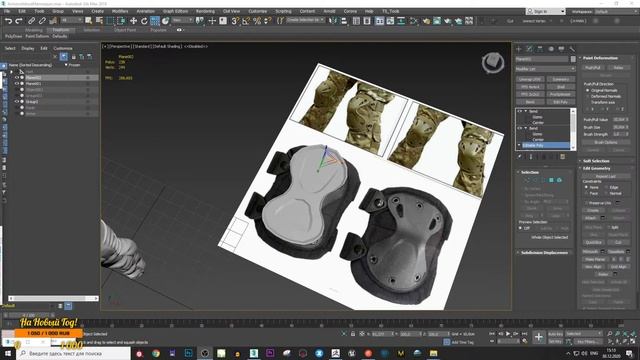Open the Modify command panel tab
This screenshot has height=360, width=640.
(529, 49)
